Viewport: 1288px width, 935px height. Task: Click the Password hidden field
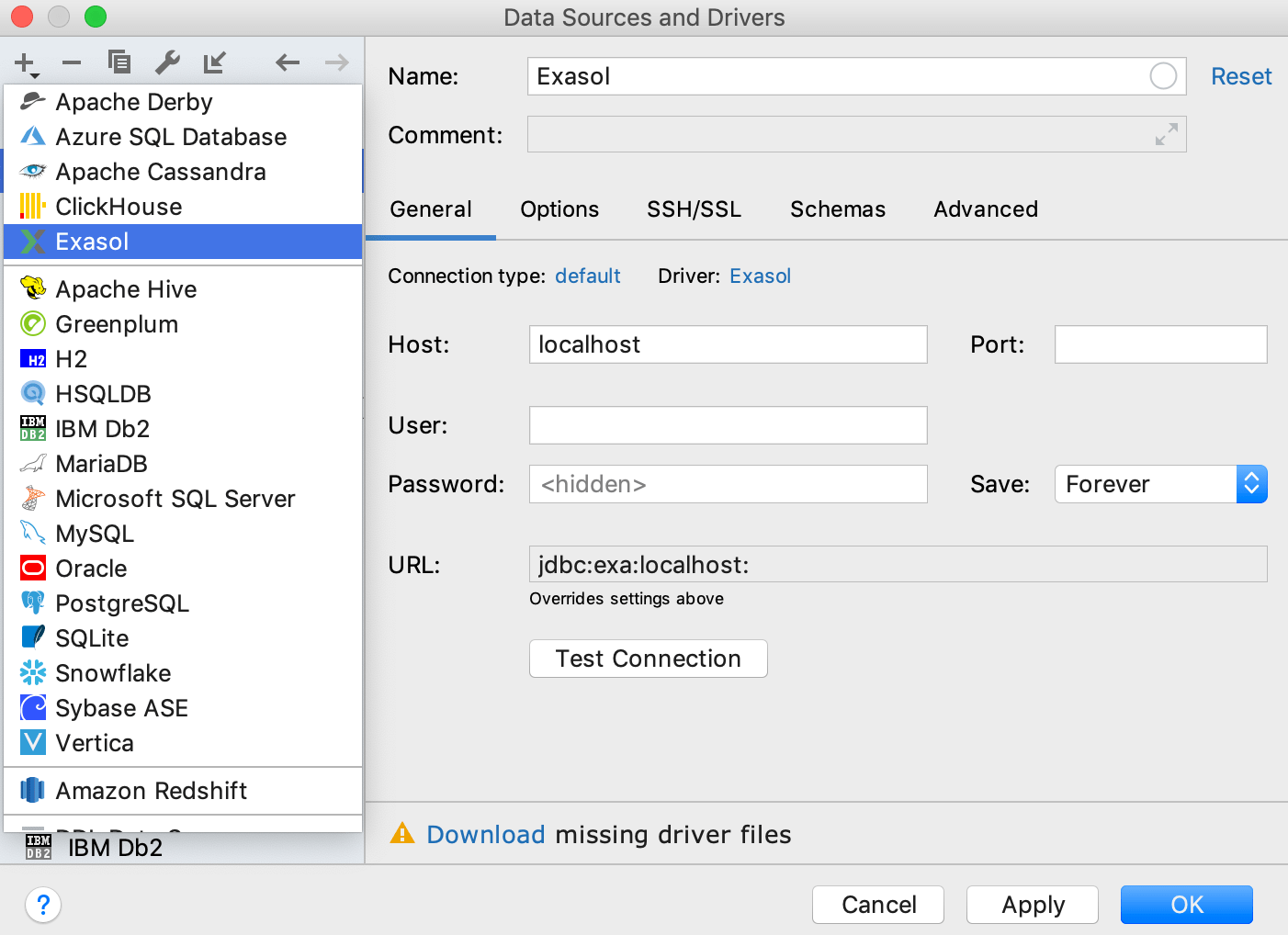point(728,484)
